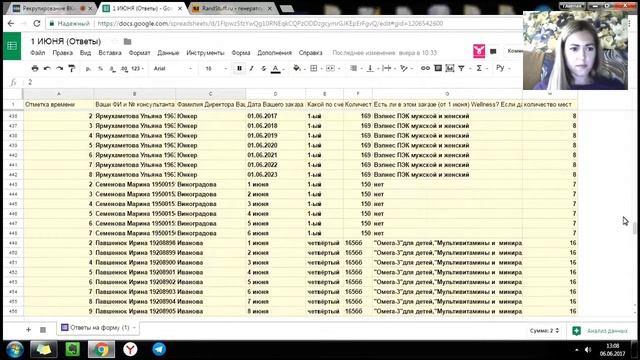Screen dimensions: 640x360
Task: Toggle strikethrough formatting
Action: click(263, 68)
